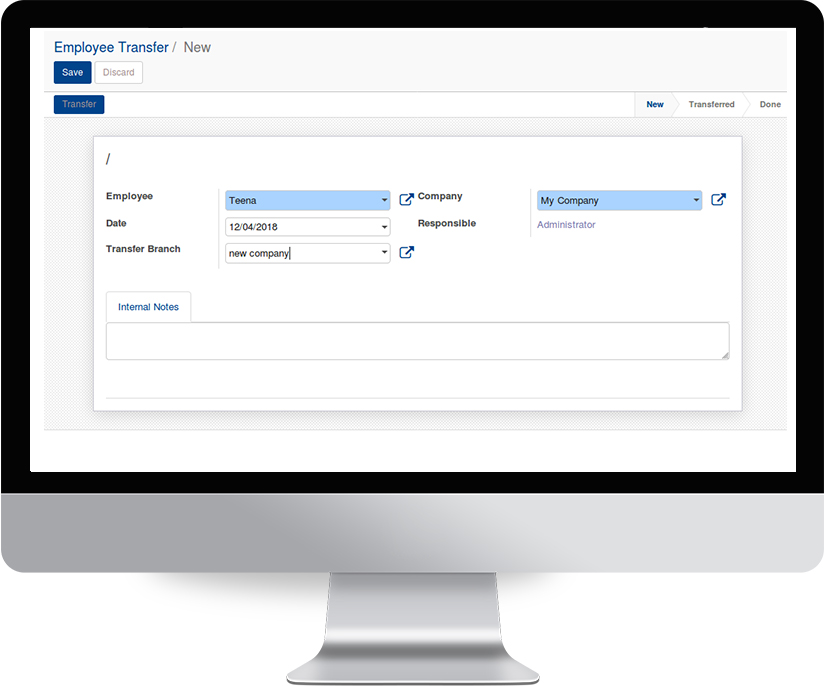Image resolution: width=824 pixels, height=686 pixels.
Task: Switch to the Internal Notes tab
Action: (148, 307)
